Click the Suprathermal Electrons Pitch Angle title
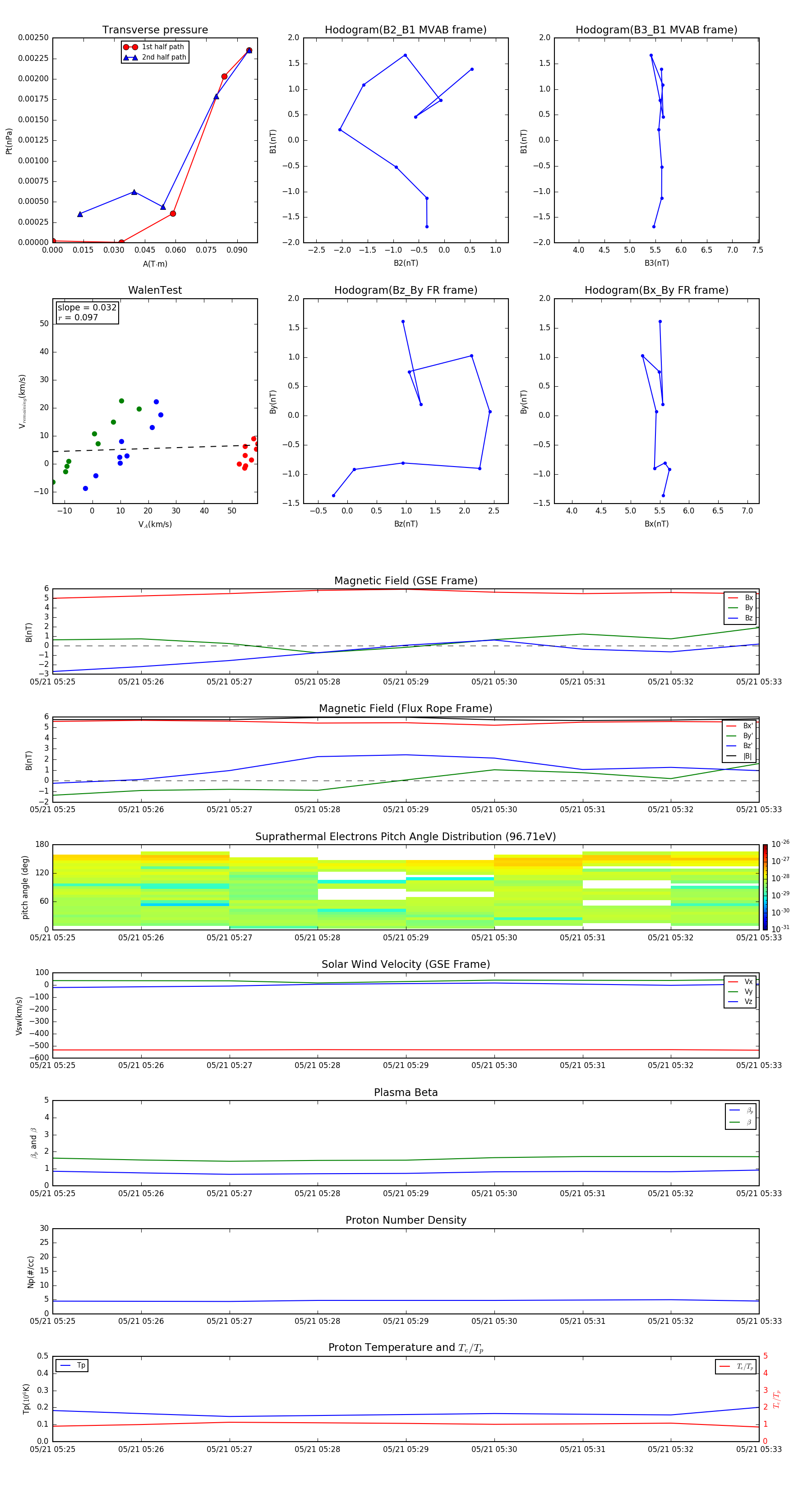The image size is (812, 1489). pos(405,837)
